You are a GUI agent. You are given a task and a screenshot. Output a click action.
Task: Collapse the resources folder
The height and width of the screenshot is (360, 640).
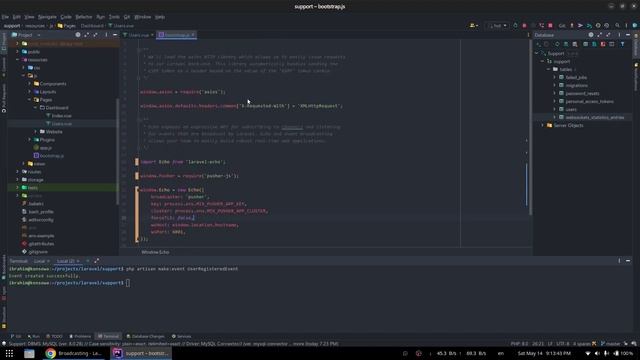tap(18, 60)
